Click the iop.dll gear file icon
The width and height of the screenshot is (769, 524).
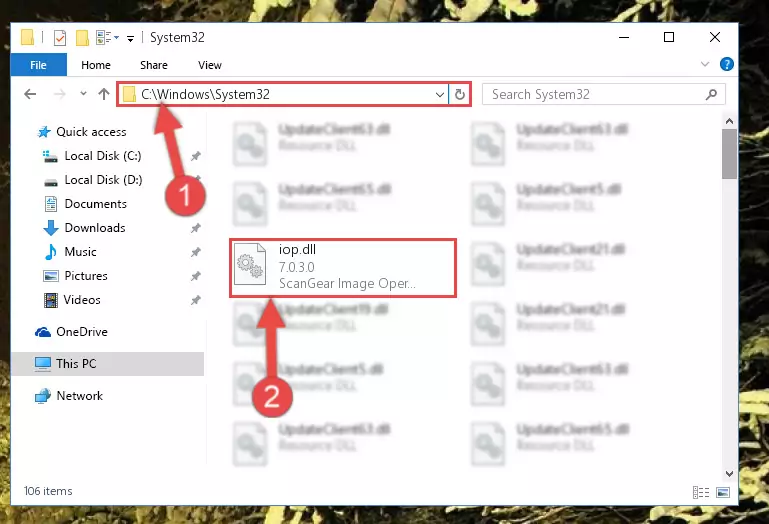(x=250, y=264)
